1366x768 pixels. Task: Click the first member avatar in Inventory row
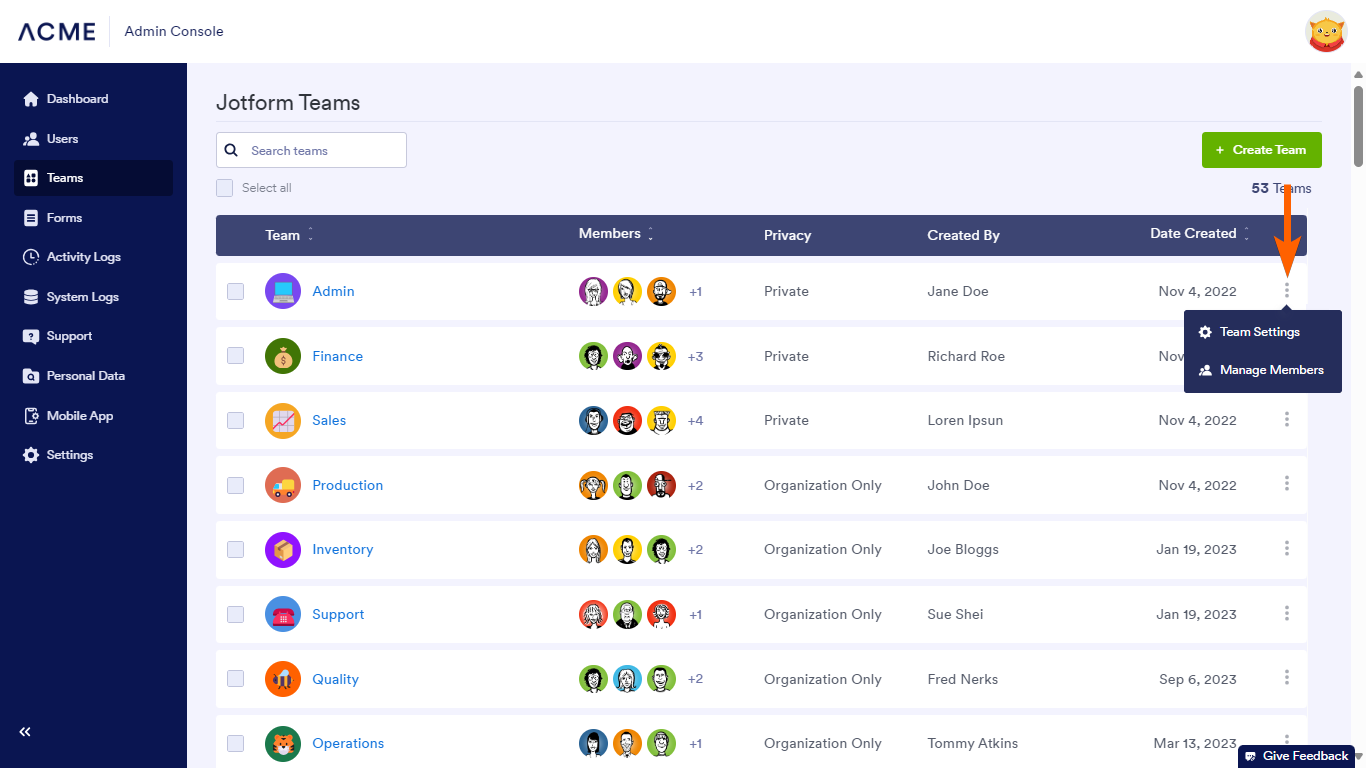594,549
